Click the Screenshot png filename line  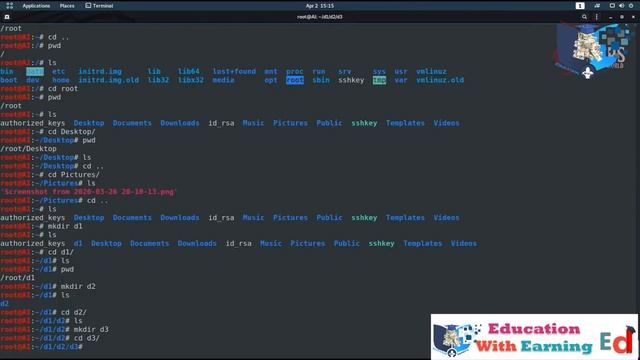tap(89, 192)
